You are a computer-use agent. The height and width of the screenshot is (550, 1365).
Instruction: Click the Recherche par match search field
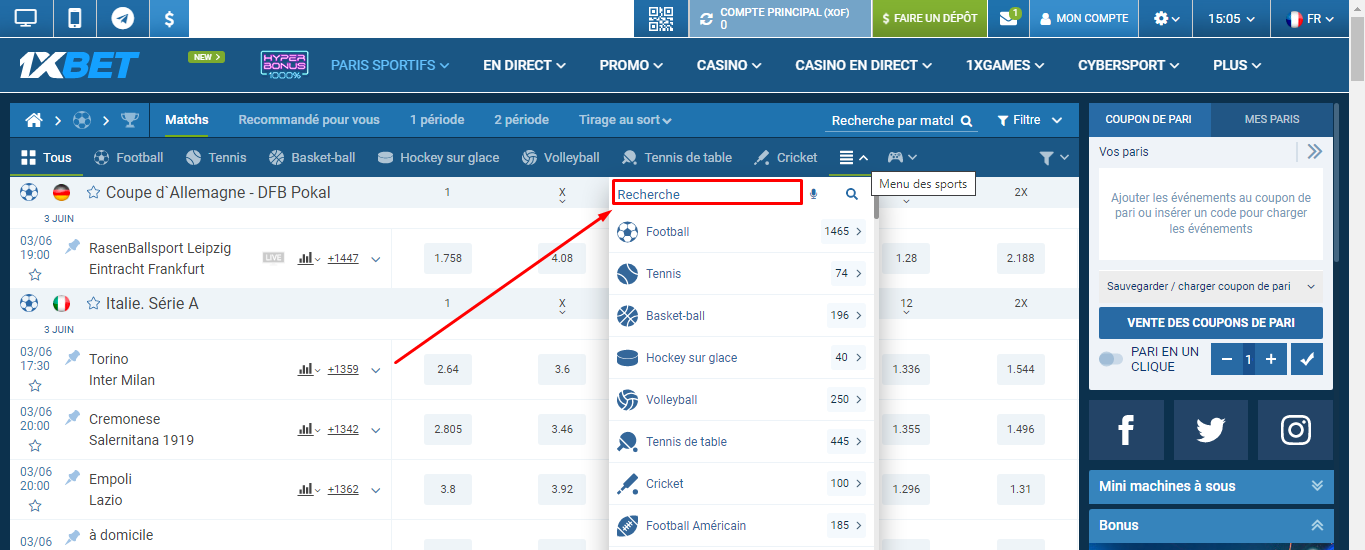pyautogui.click(x=892, y=120)
